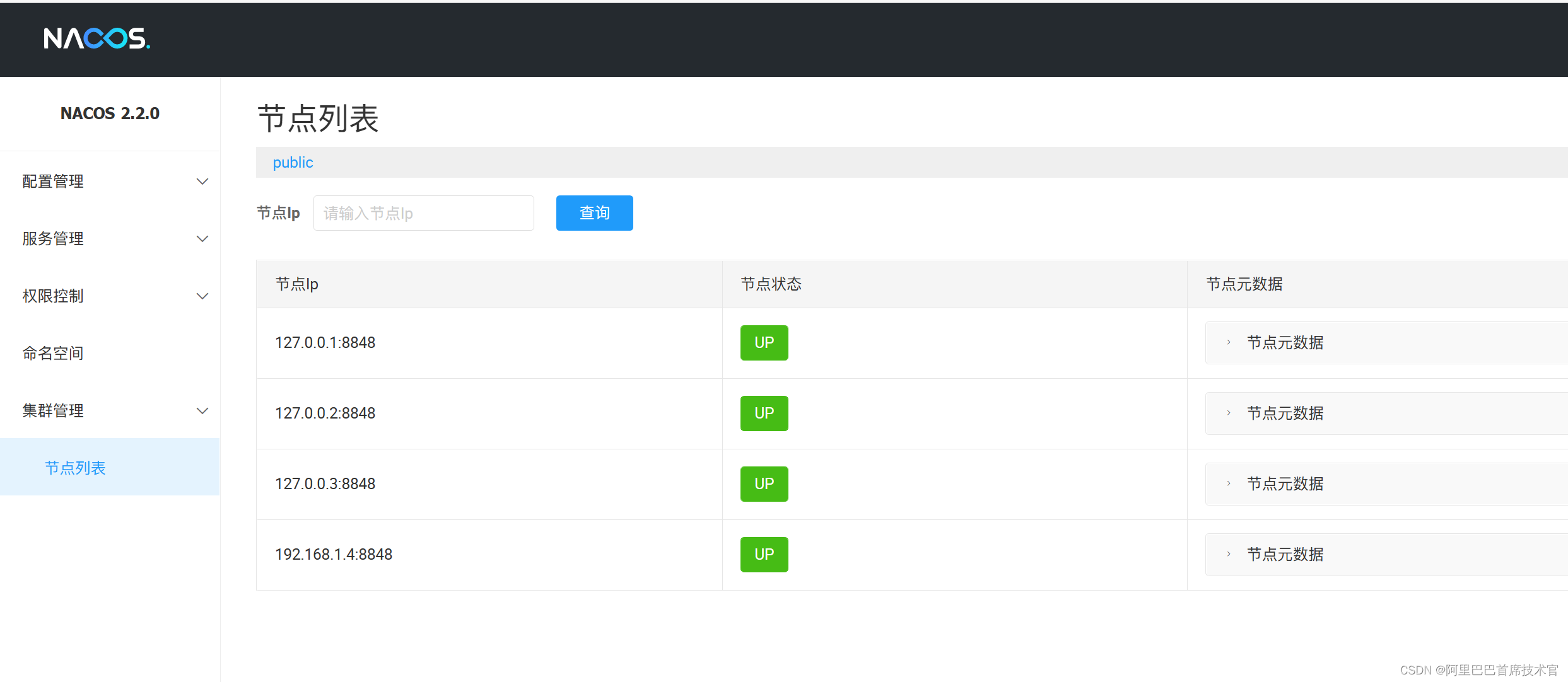
Task: Click the 查询 button
Action: pos(594,213)
